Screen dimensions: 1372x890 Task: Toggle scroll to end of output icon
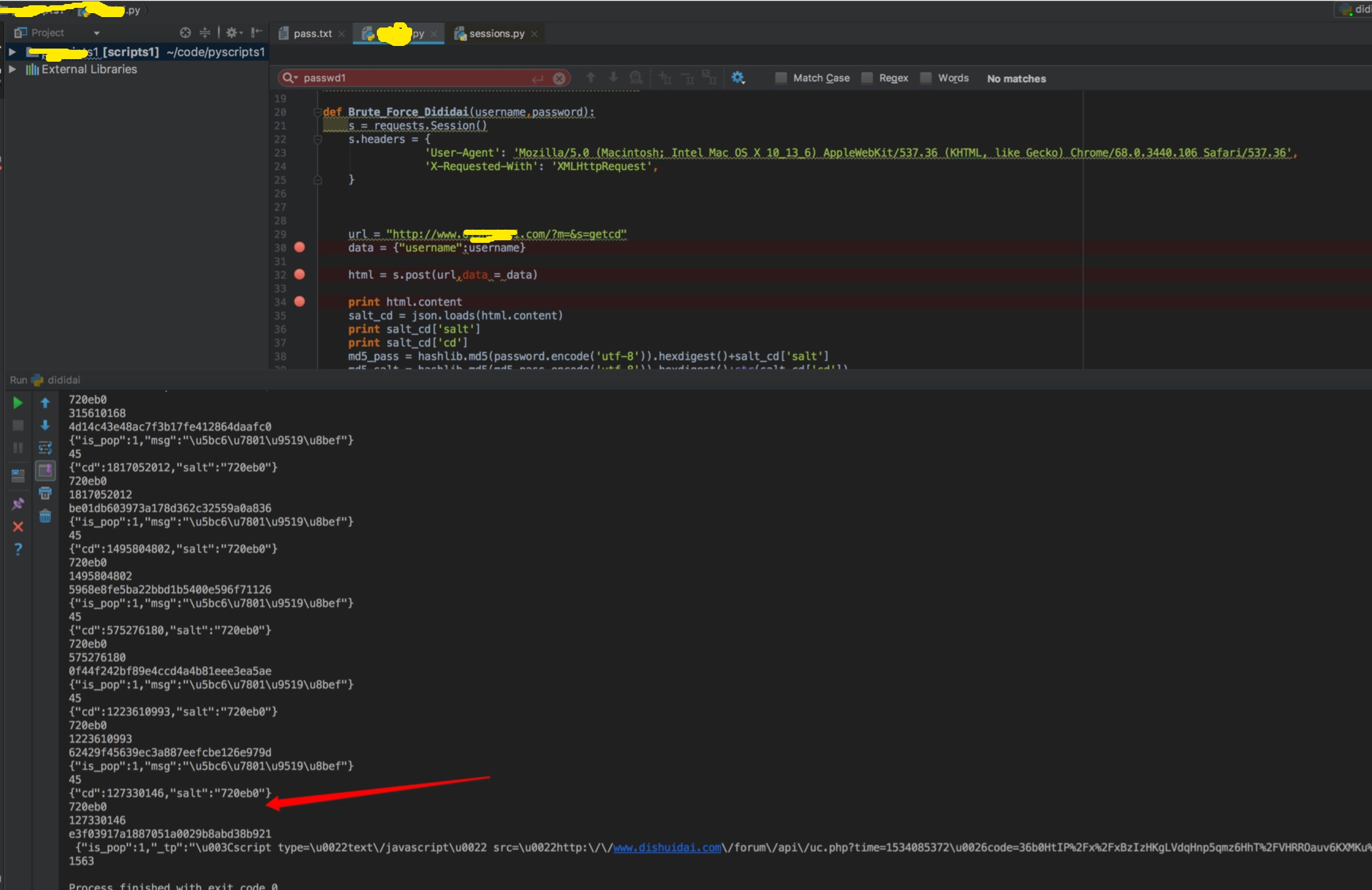(x=45, y=471)
